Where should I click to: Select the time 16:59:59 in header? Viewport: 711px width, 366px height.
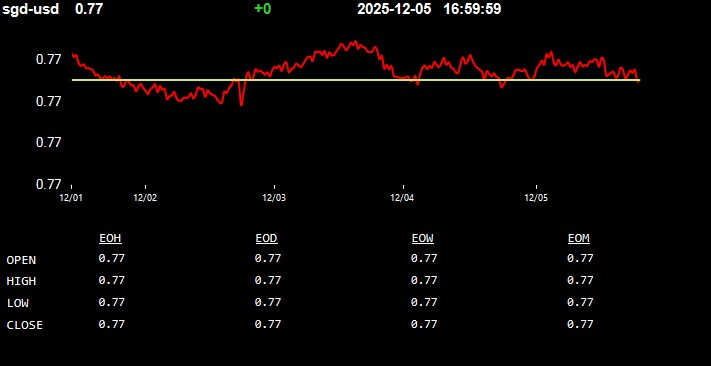click(472, 9)
